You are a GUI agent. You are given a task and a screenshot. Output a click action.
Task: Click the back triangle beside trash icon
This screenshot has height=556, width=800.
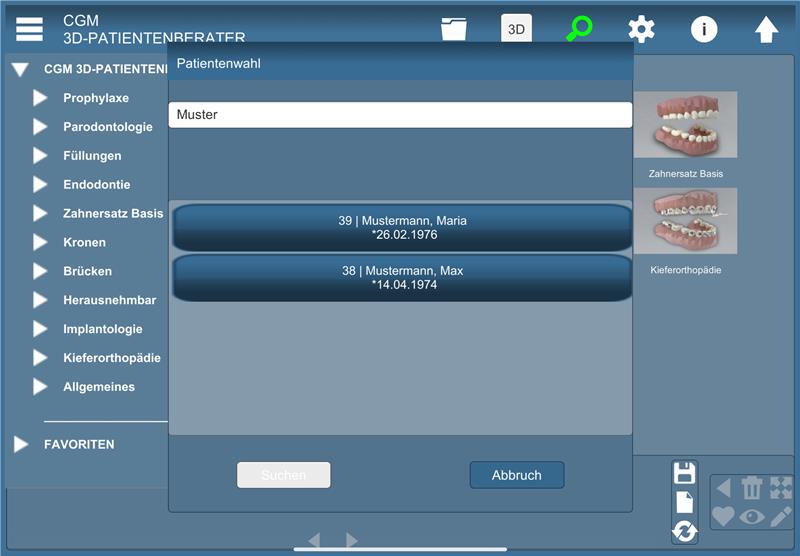click(723, 488)
